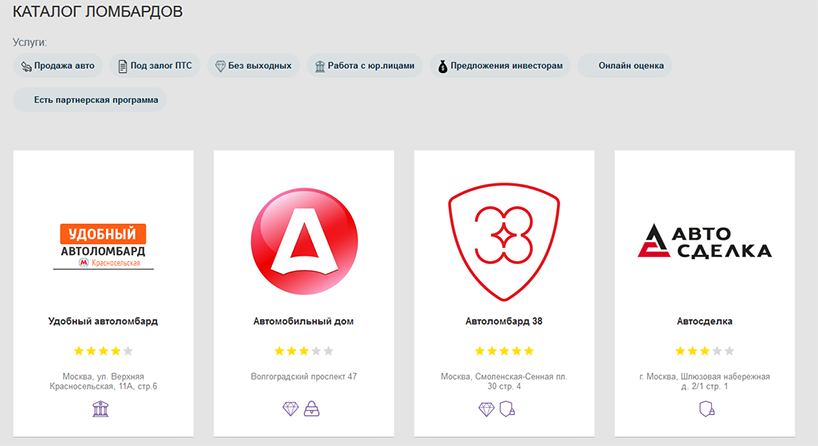Click shield-lock icon under Автосделка
818x446 pixels.
click(x=707, y=409)
